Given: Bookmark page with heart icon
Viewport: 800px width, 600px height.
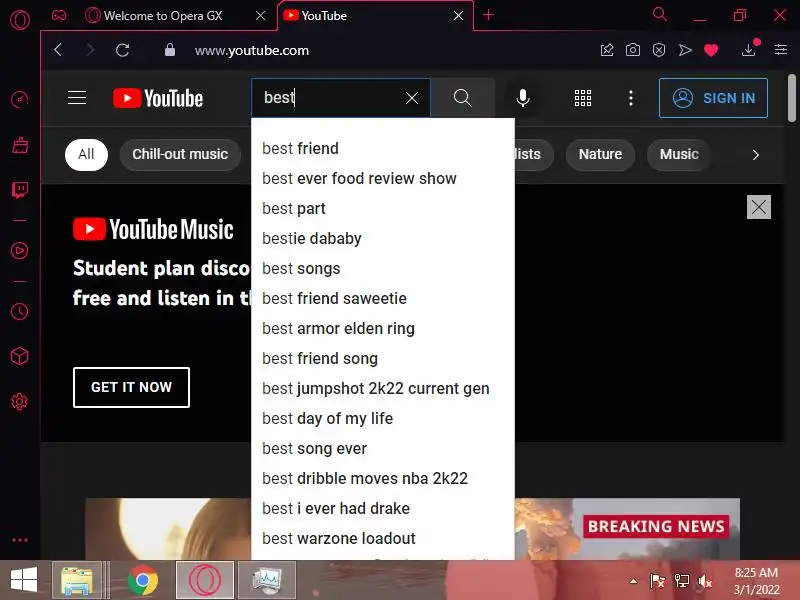Looking at the screenshot, I should 711,50.
